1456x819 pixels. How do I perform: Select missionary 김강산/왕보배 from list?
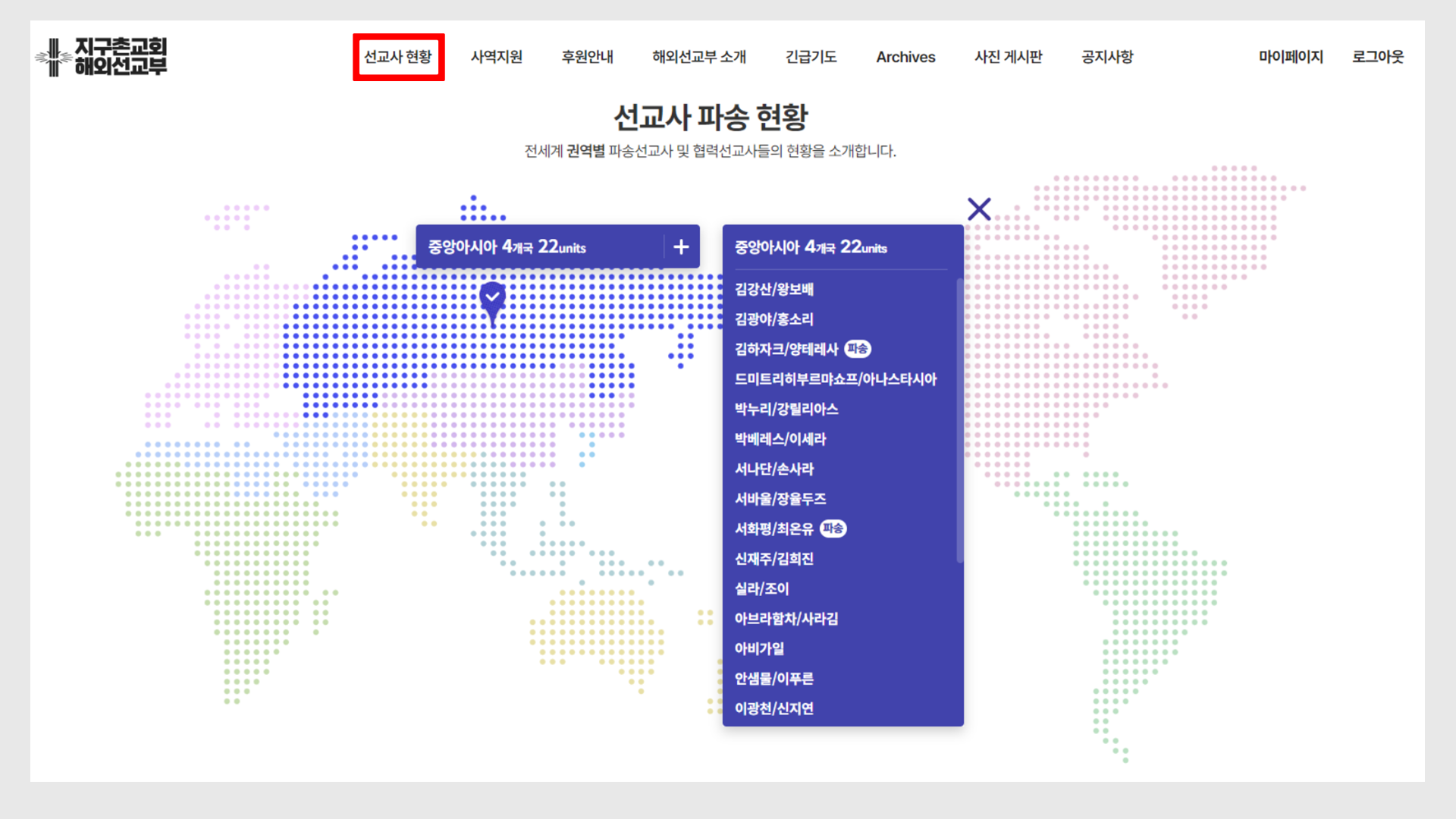click(x=773, y=289)
